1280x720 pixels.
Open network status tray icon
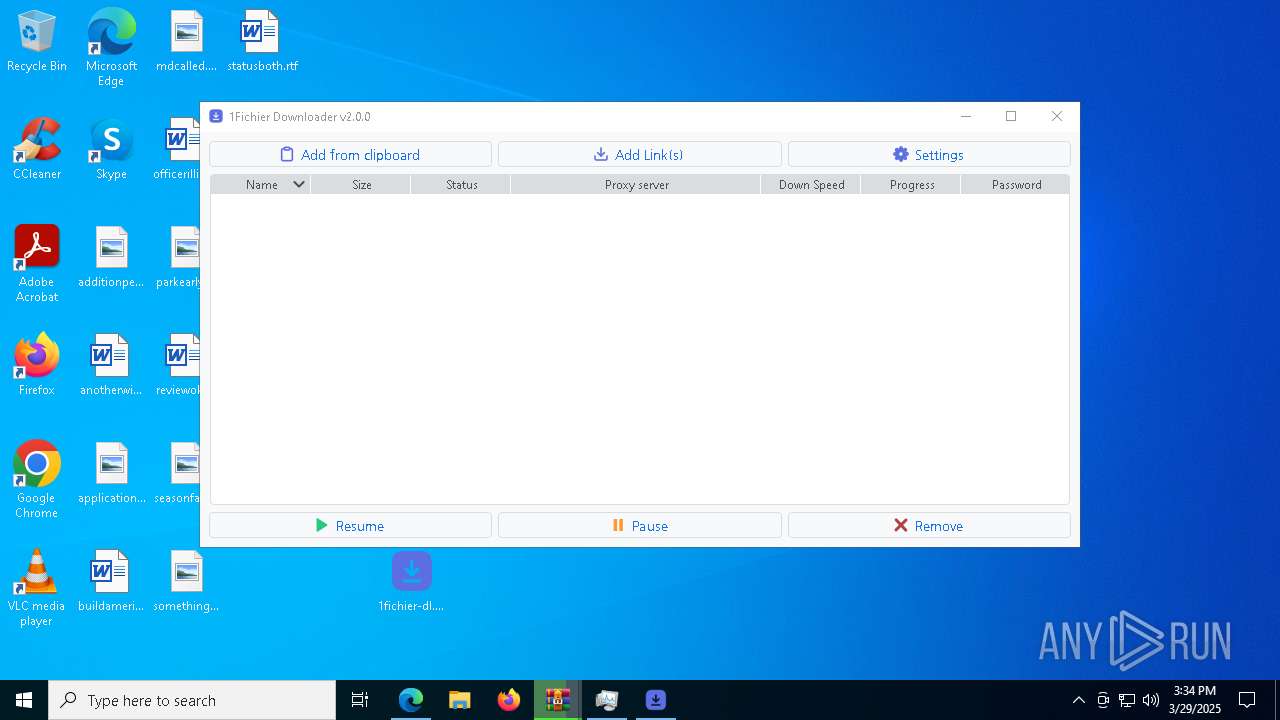click(x=1127, y=700)
